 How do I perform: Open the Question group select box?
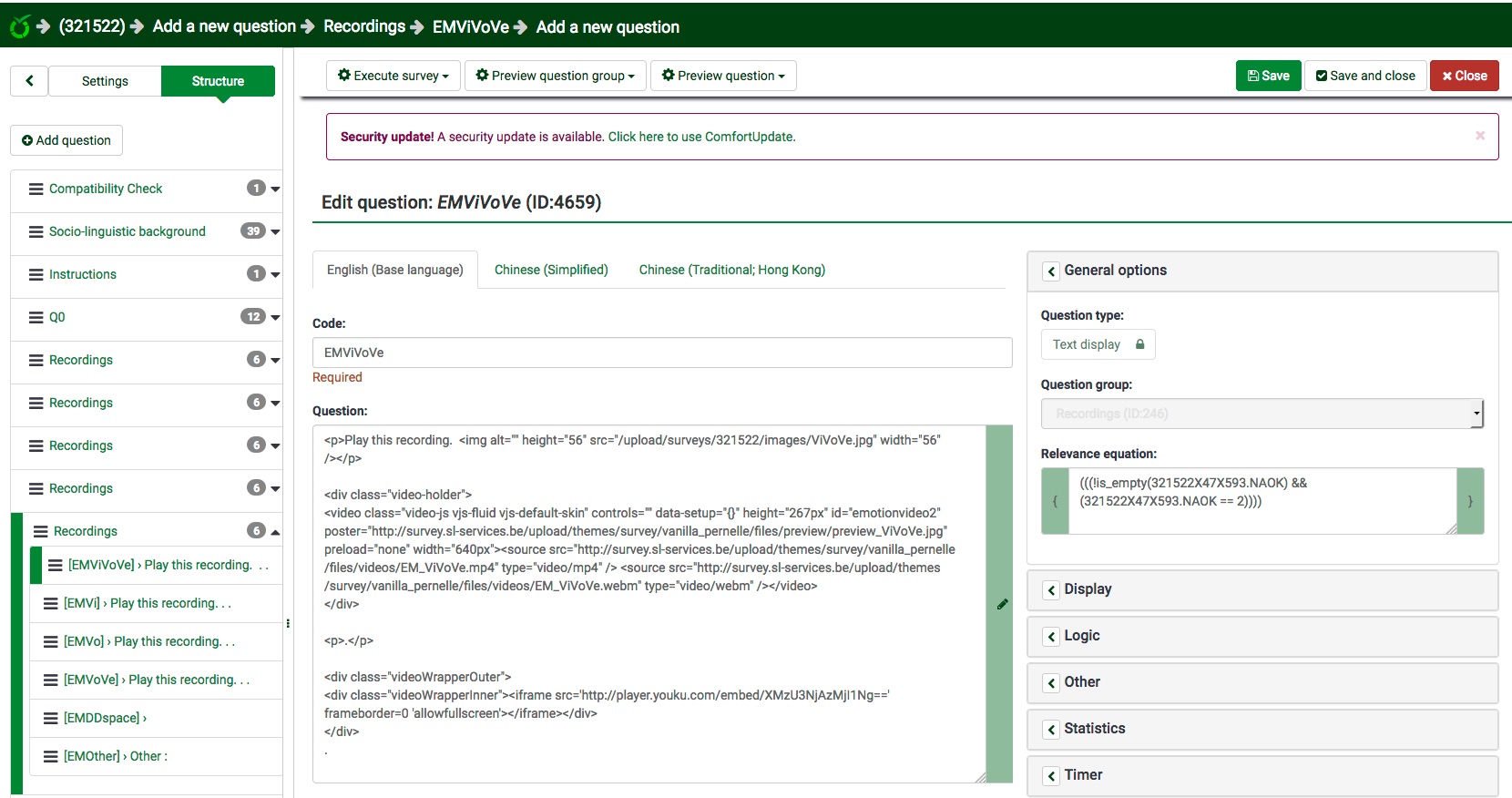pos(1262,414)
